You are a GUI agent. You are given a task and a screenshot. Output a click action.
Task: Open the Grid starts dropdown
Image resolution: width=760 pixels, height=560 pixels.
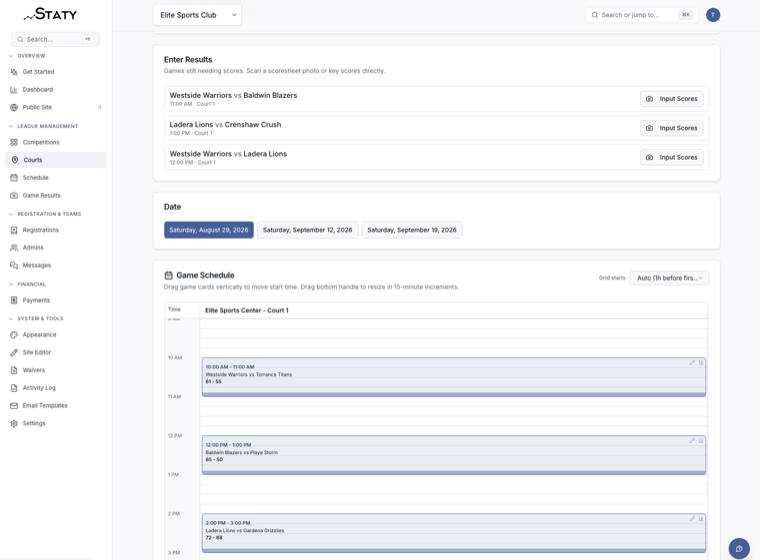coord(669,278)
